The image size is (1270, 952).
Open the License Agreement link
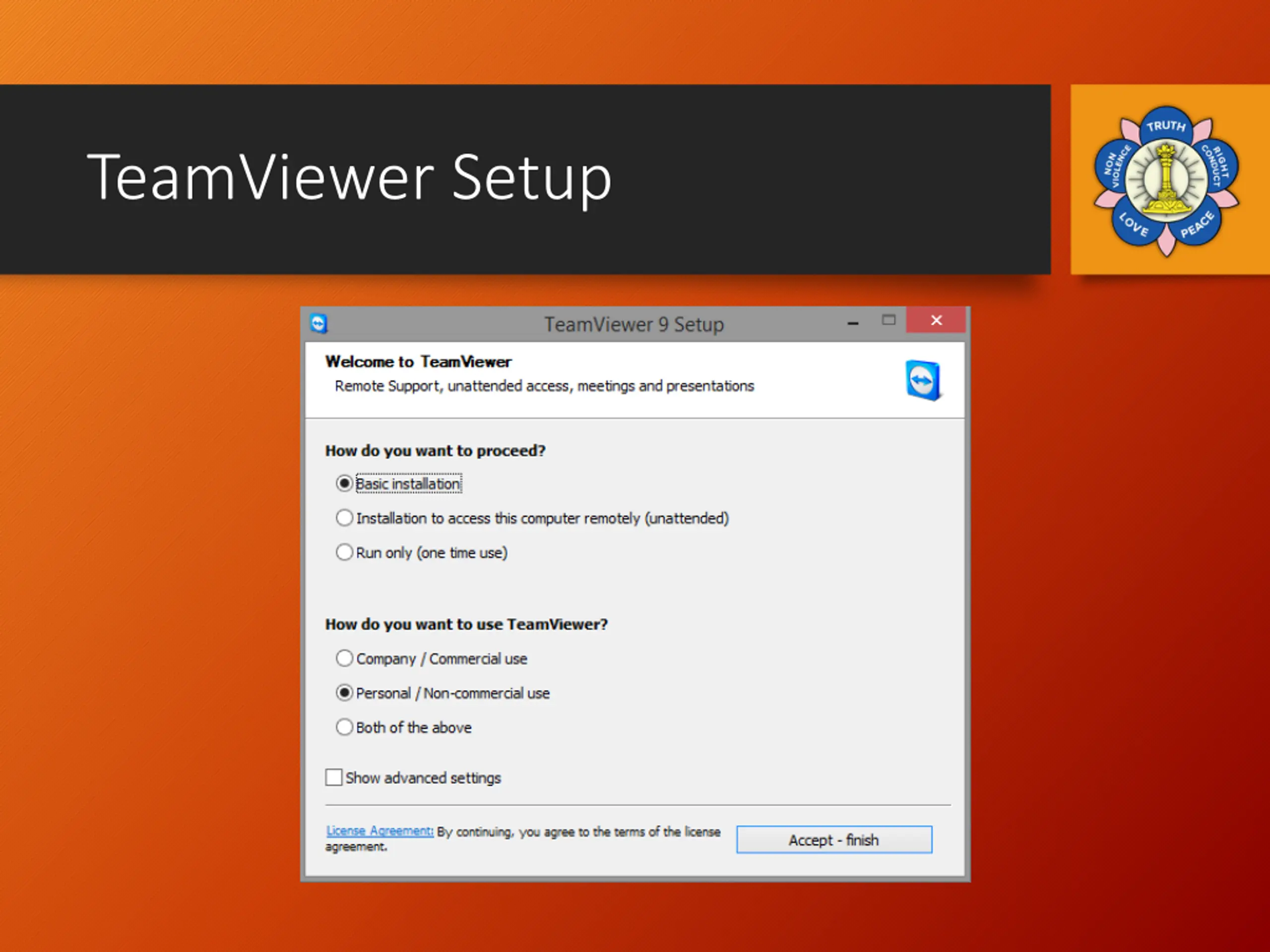point(380,831)
